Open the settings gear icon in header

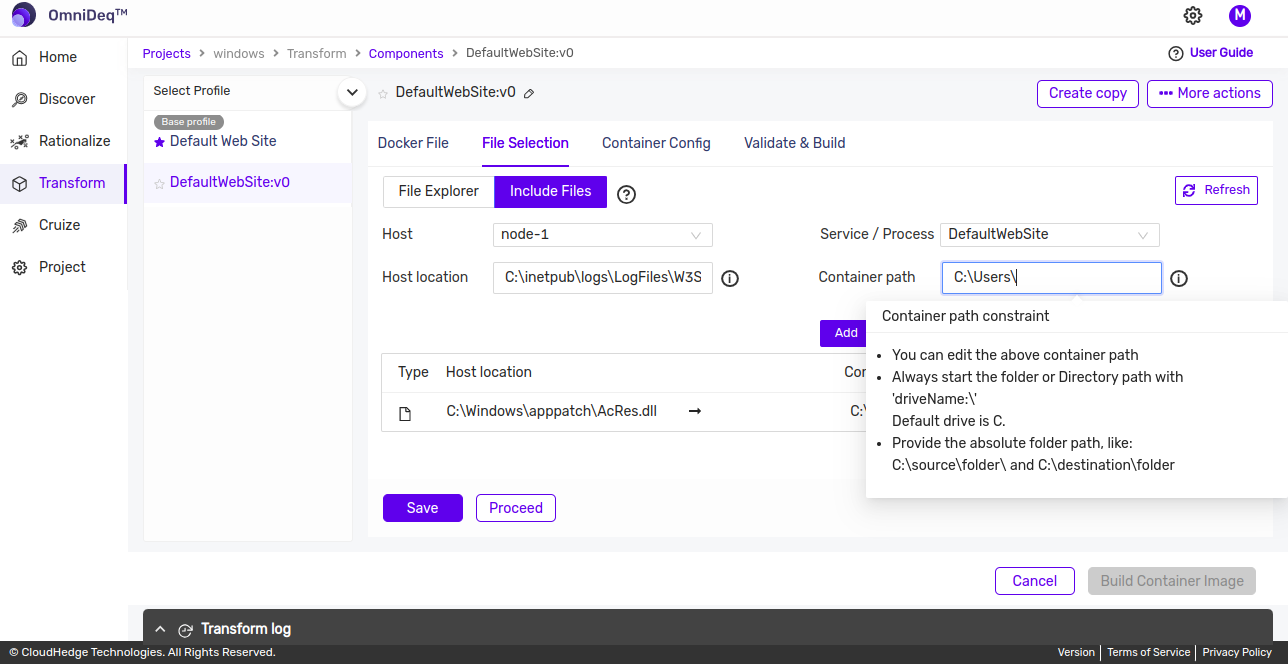1192,16
